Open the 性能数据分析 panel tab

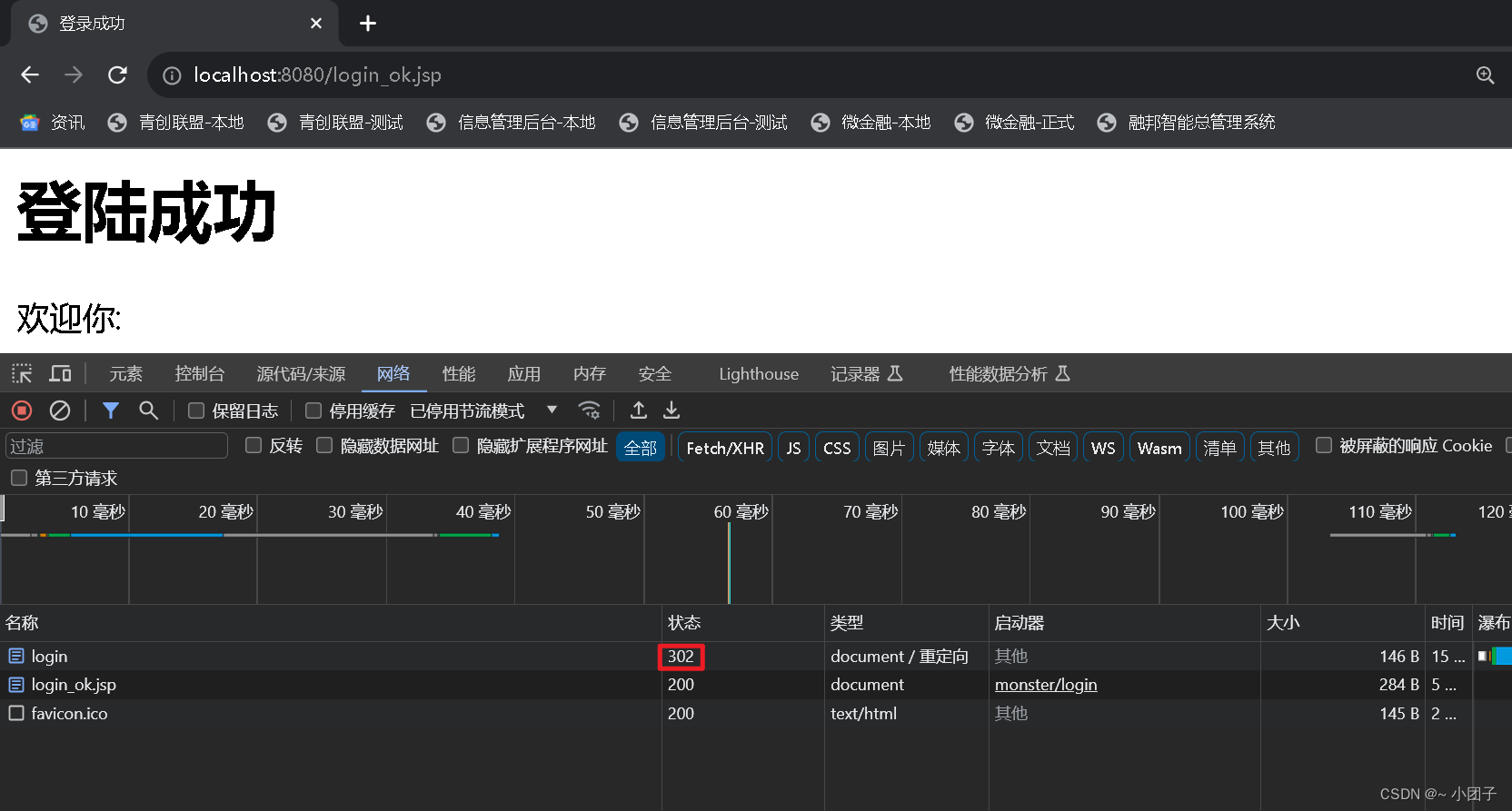click(x=1010, y=373)
